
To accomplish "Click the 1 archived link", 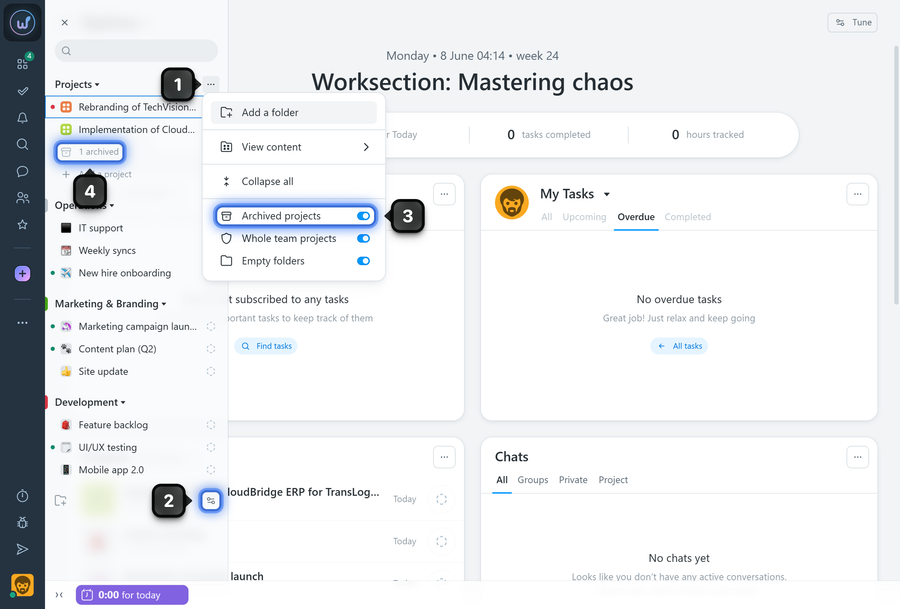I will tap(91, 152).
